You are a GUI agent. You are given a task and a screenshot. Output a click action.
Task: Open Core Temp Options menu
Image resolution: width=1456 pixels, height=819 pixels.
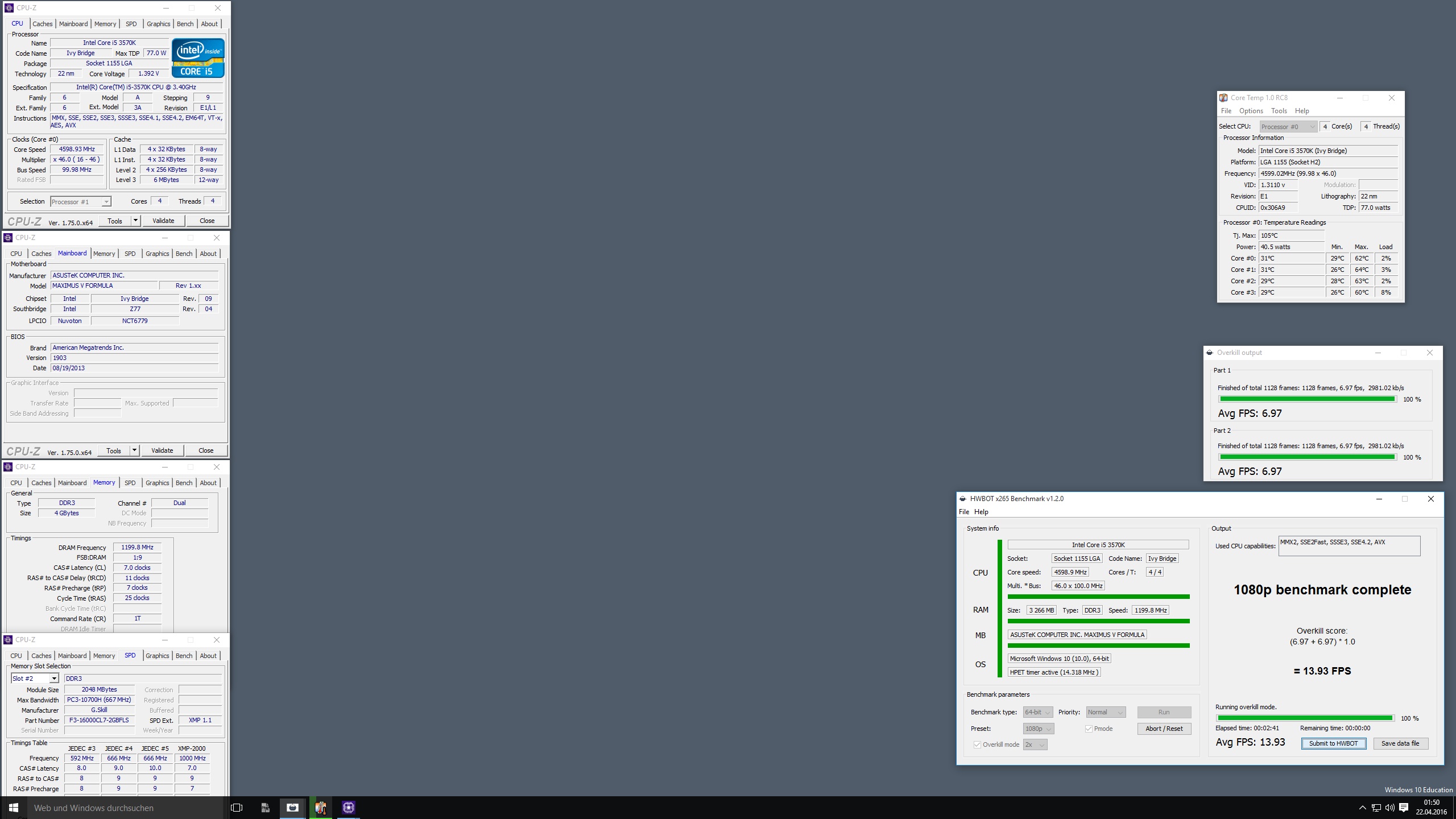pos(1251,111)
